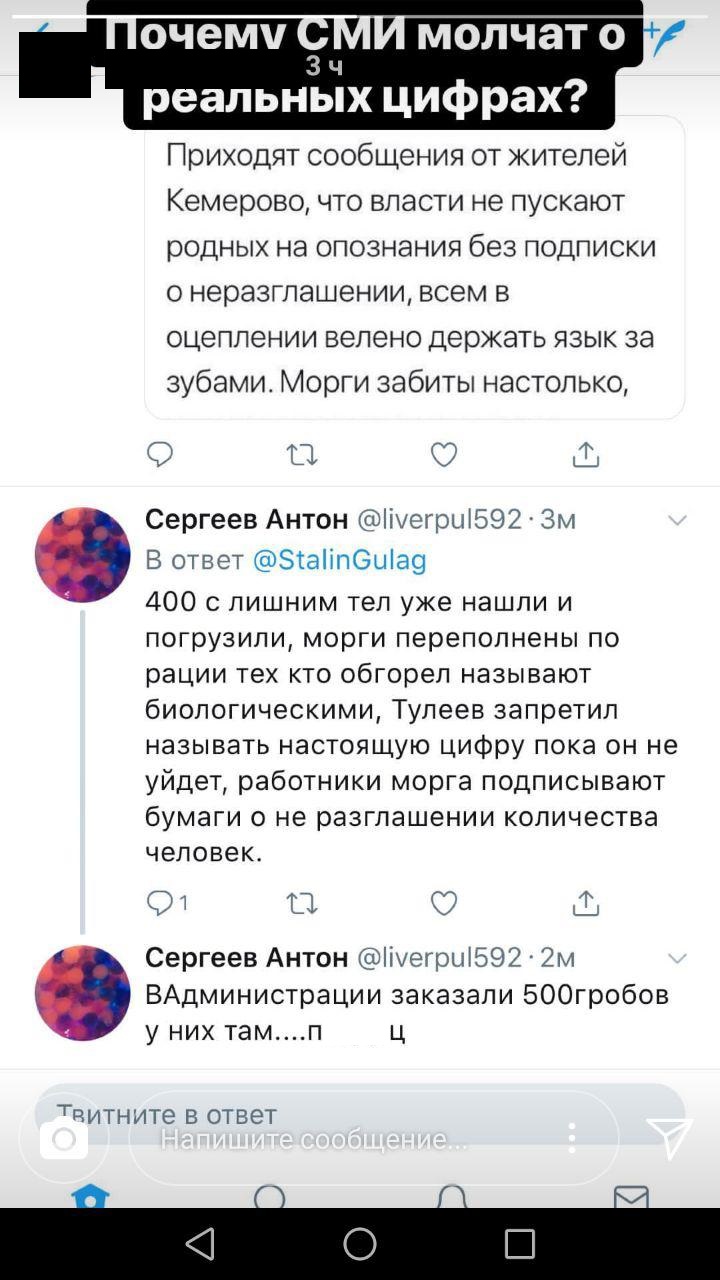The width and height of the screenshot is (720, 1280).
Task: Retweet the tweet about Кемерово morgues
Action: click(302, 456)
